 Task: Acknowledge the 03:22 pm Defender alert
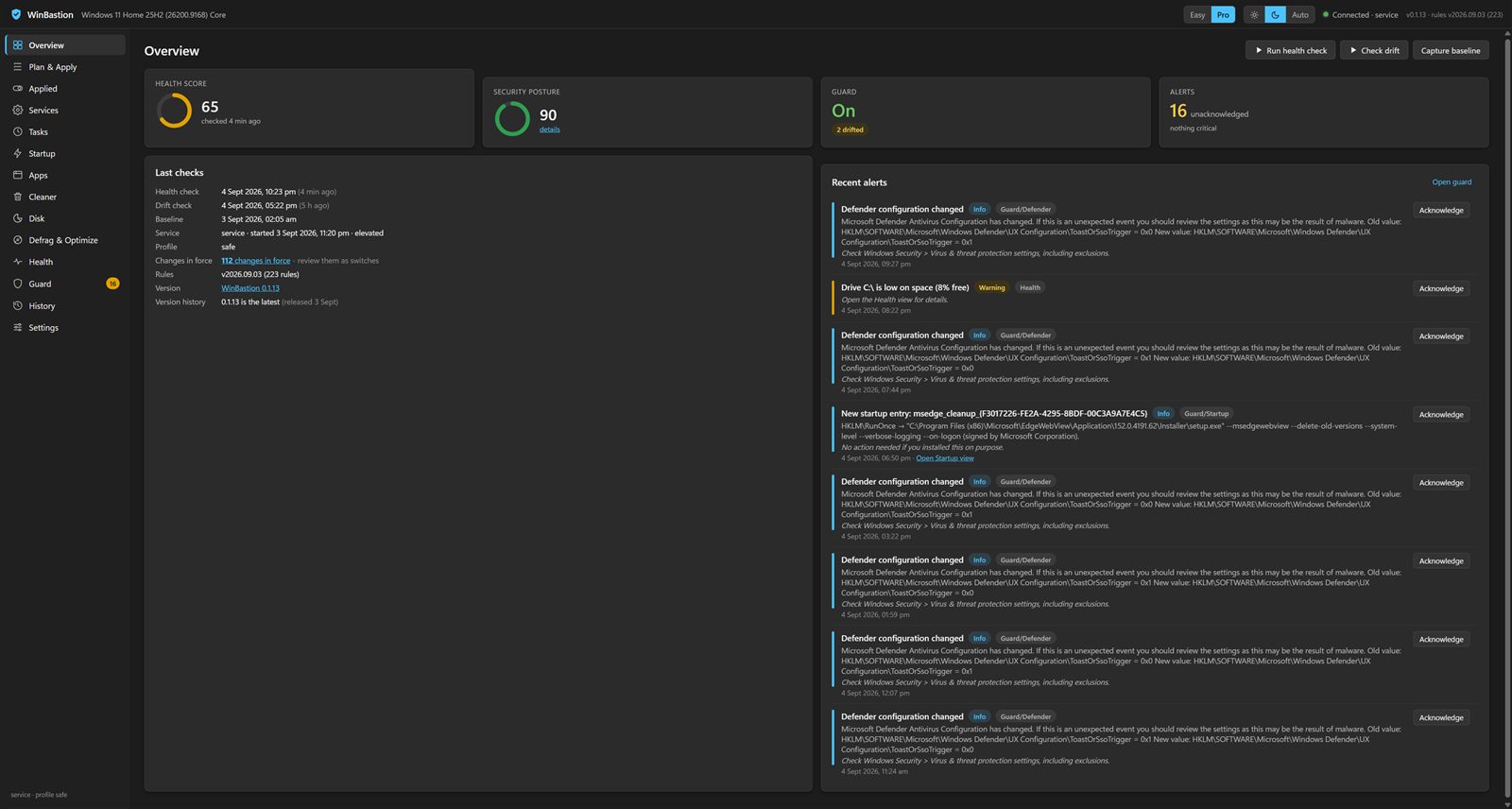click(x=1441, y=482)
